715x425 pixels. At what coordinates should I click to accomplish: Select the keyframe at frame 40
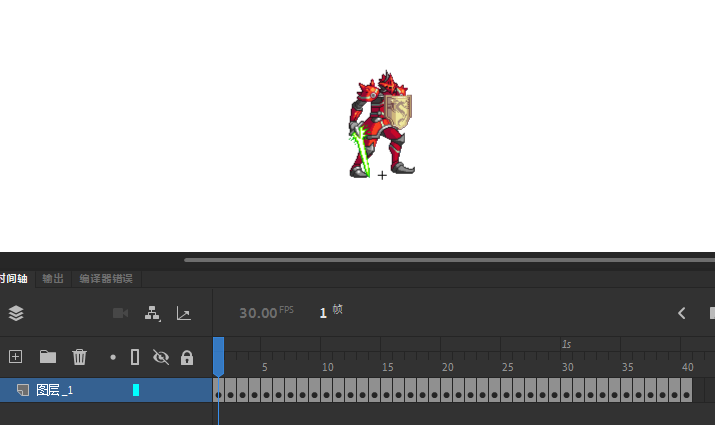(686, 390)
